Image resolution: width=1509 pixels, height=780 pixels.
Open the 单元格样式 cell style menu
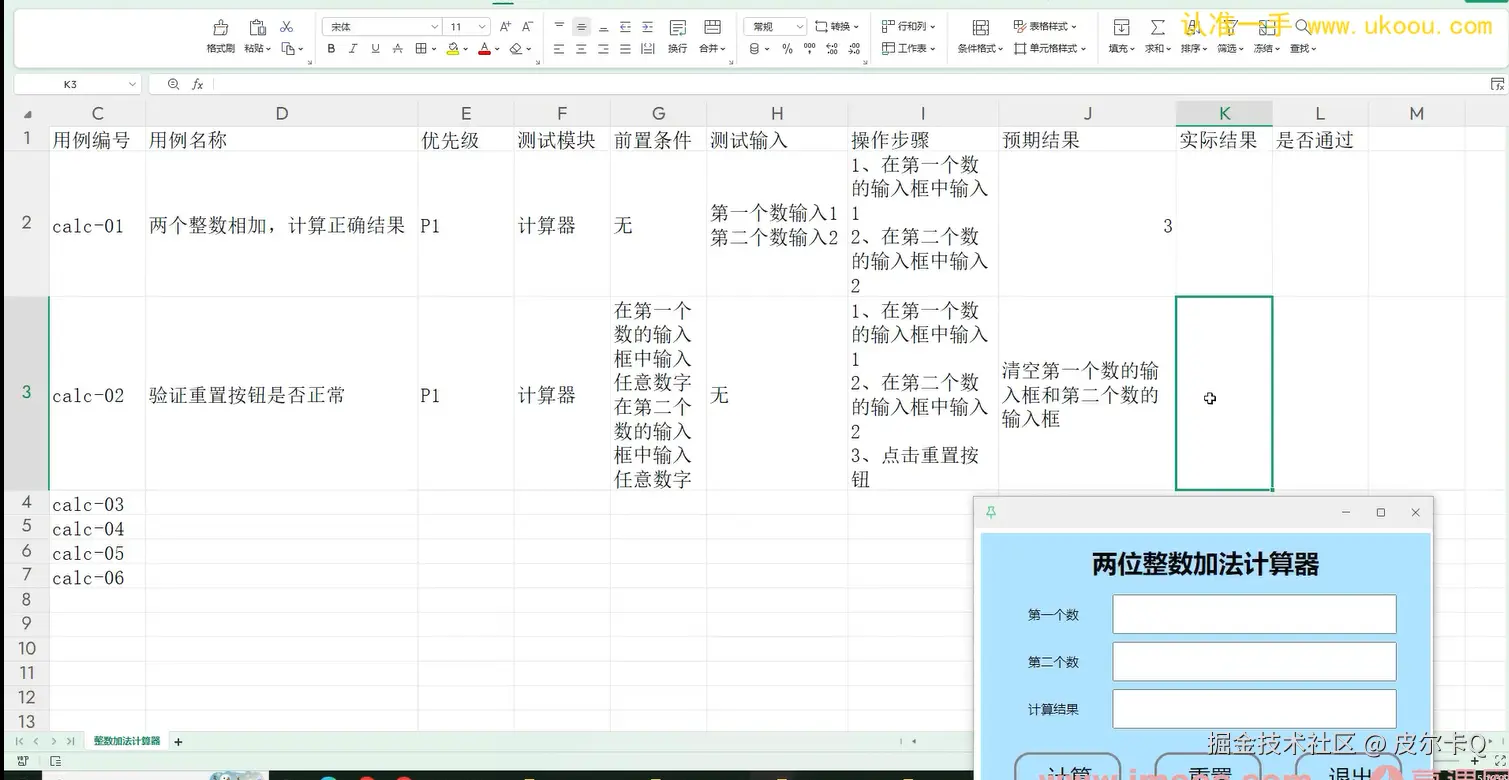click(1050, 48)
